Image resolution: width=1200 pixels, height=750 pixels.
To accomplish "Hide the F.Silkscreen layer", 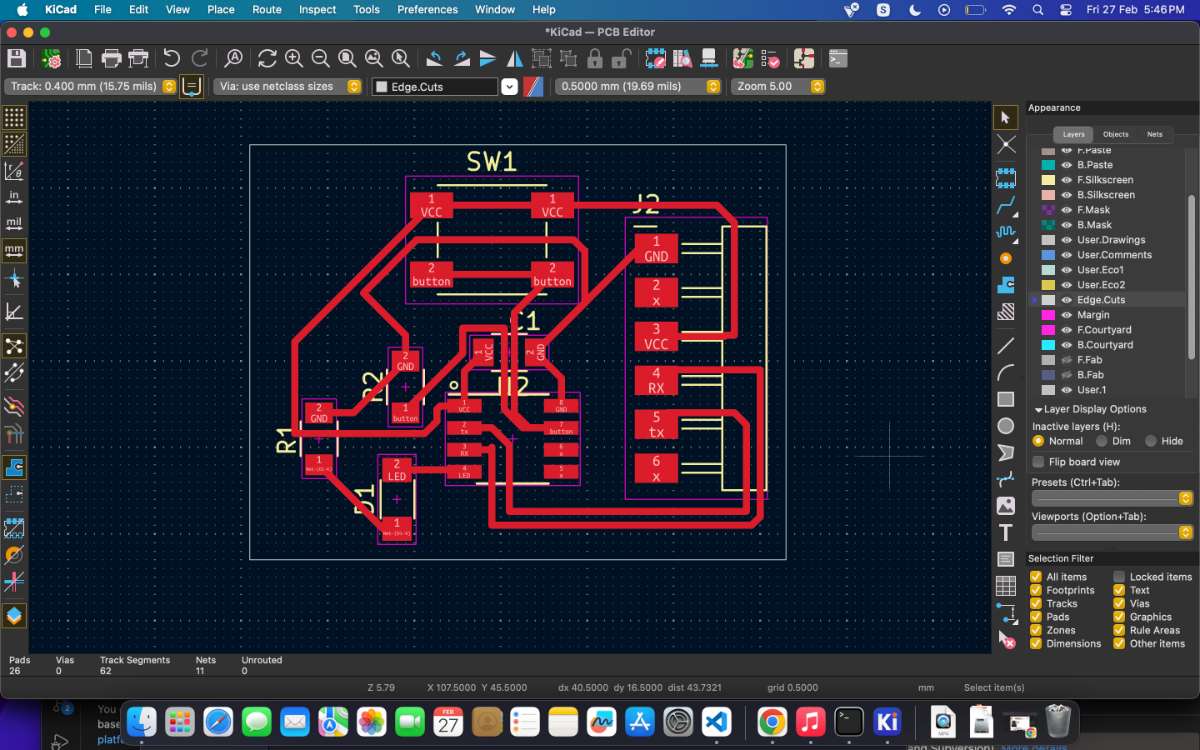I will [1066, 180].
